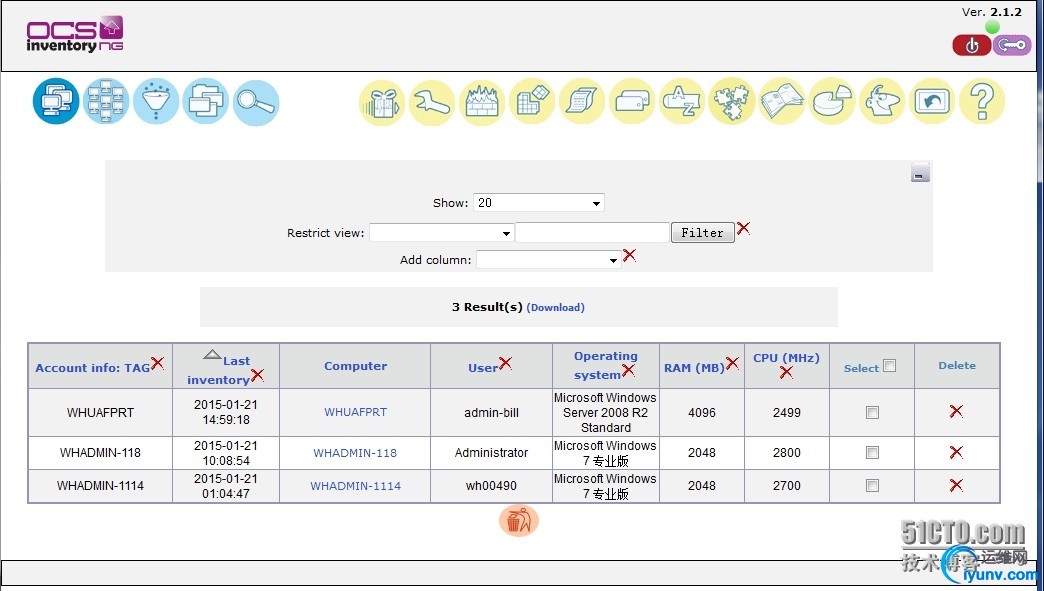Open the WHADMIN-1114 computer link
Image resolution: width=1044 pixels, height=591 pixels.
click(355, 486)
